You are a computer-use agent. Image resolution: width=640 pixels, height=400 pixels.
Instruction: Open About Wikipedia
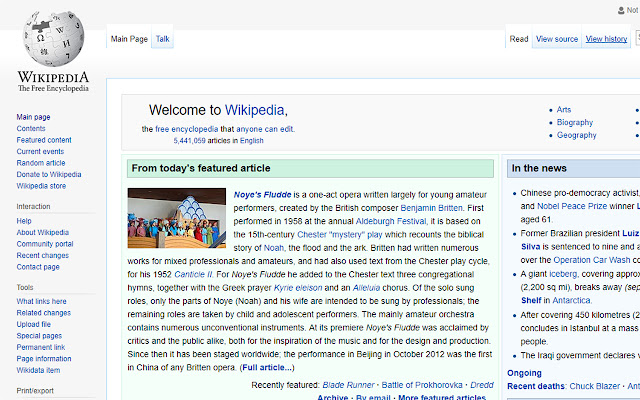(43, 232)
